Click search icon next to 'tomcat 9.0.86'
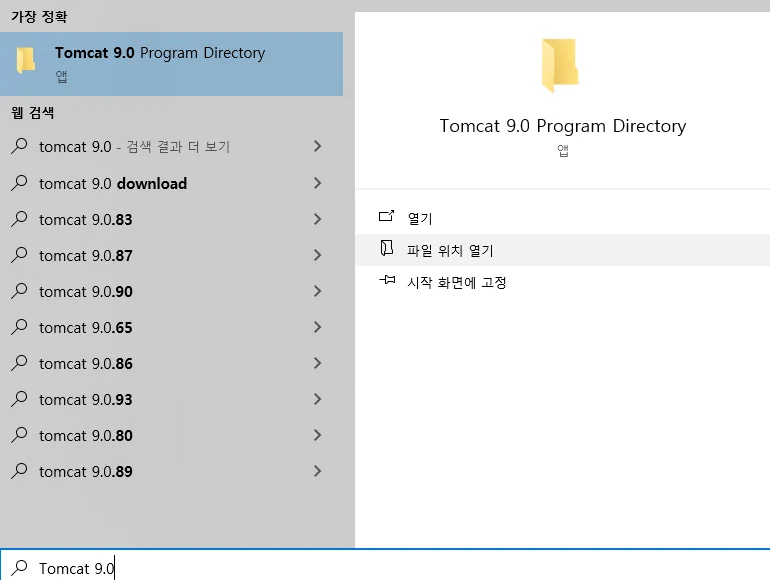The image size is (770, 580). click(x=19, y=363)
